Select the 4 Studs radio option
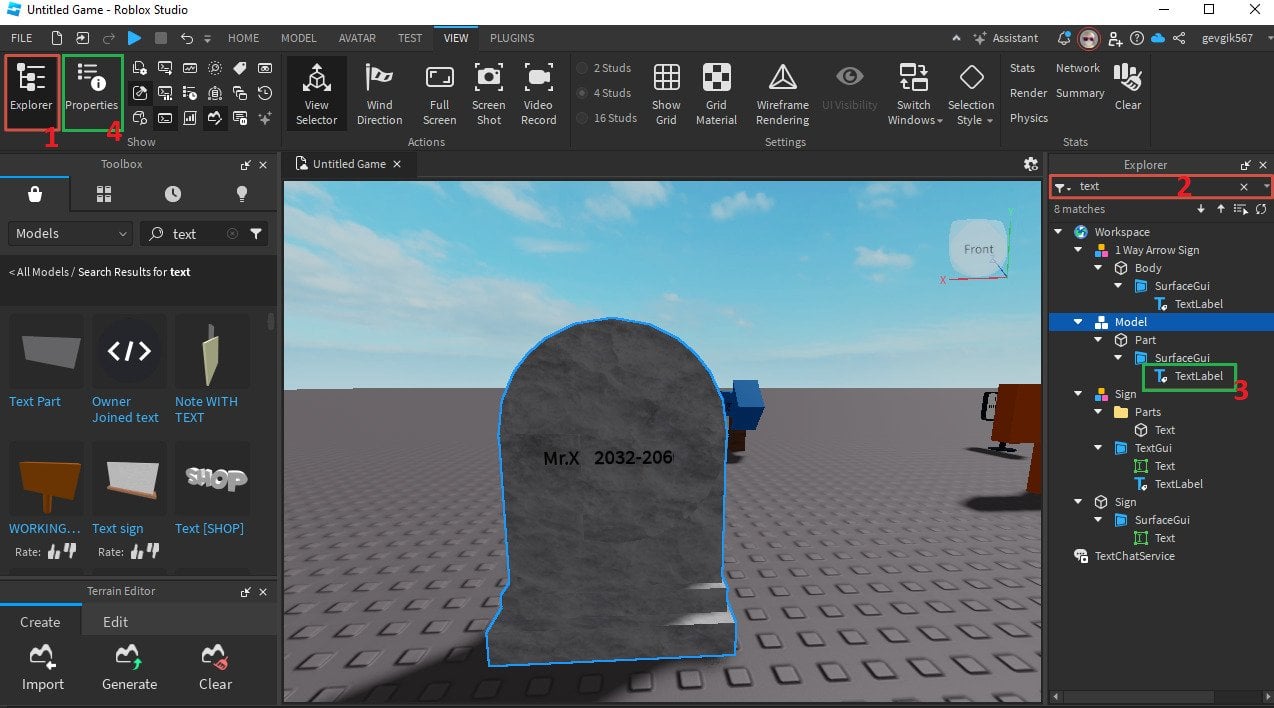This screenshot has width=1274, height=708. [x=604, y=93]
